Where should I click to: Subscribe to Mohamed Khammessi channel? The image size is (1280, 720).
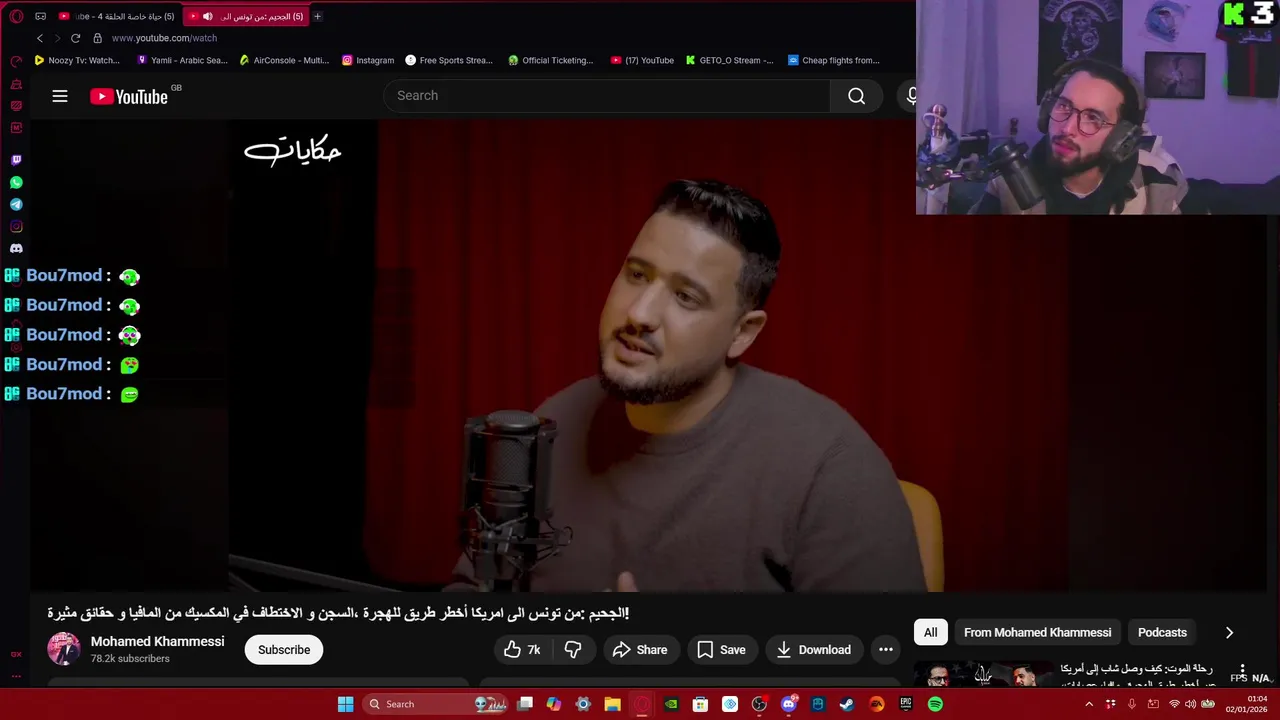pyautogui.click(x=284, y=650)
